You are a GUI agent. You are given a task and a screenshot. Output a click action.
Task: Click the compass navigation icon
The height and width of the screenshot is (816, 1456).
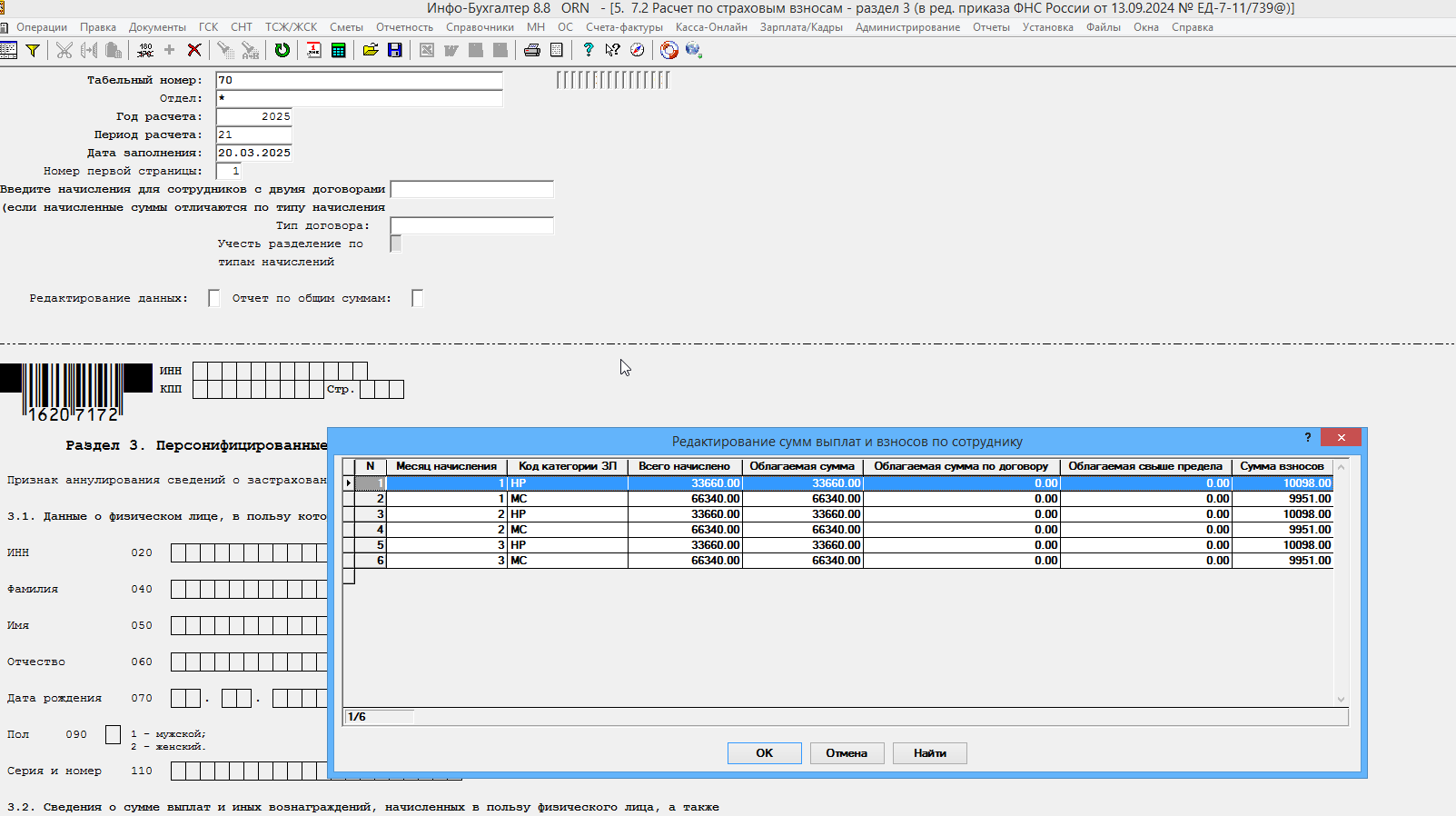point(638,50)
